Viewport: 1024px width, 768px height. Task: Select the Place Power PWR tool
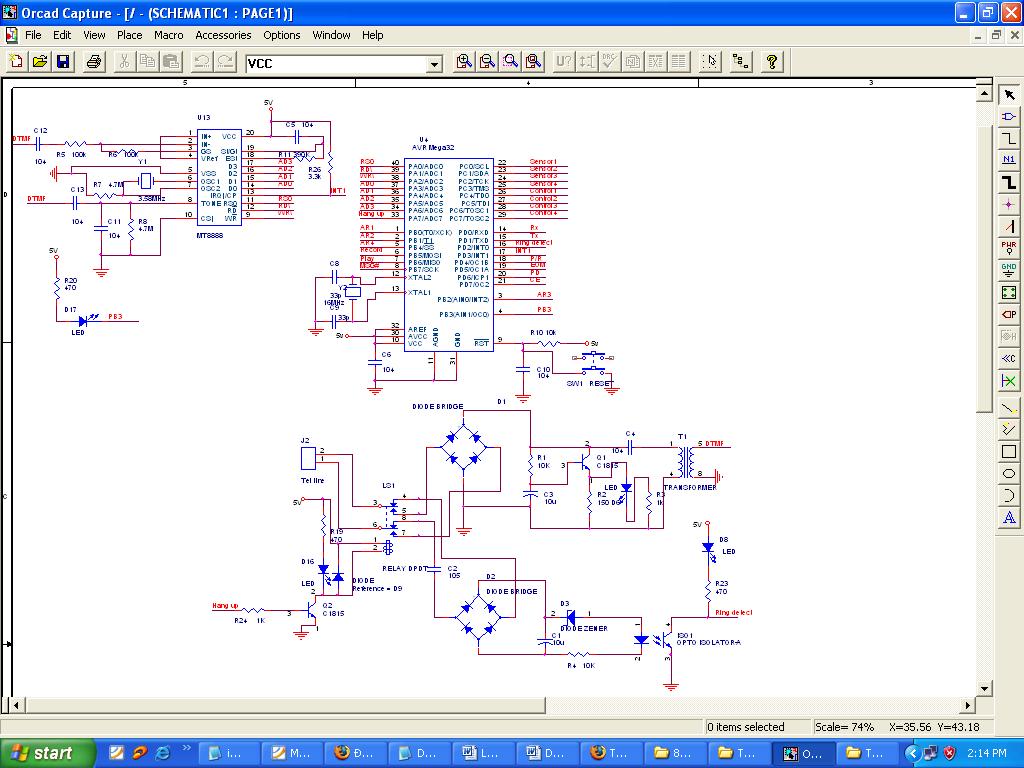point(1009,247)
